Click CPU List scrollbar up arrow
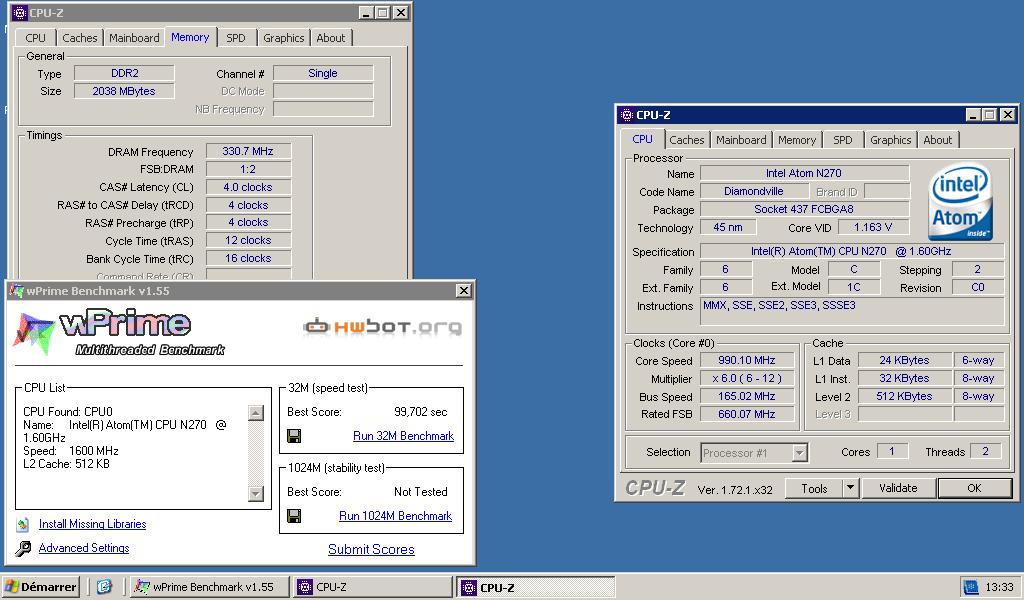The image size is (1024, 600). (x=256, y=413)
